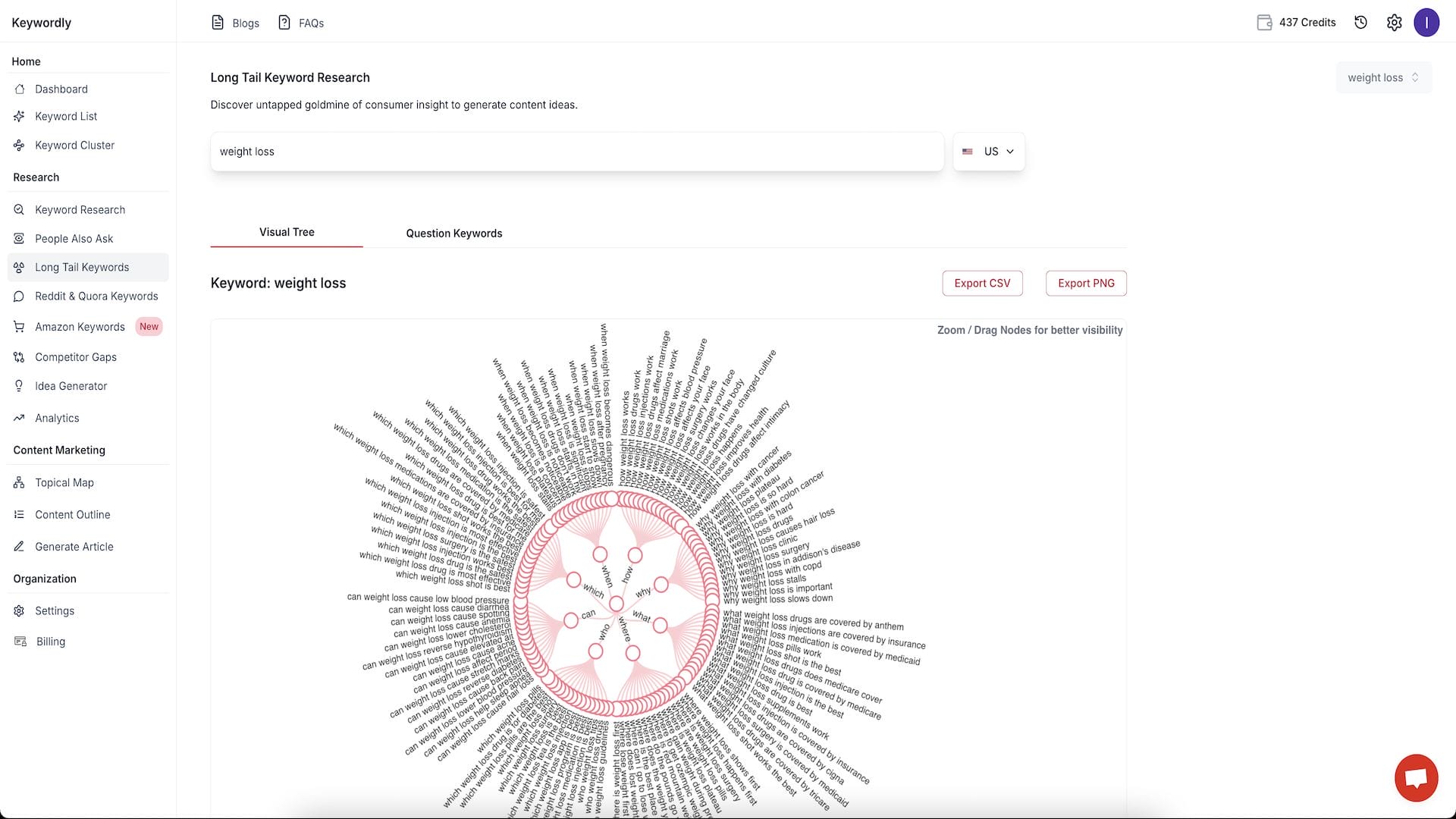This screenshot has width=1456, height=819.
Task: Open the FAQs help icon
Action: [x=284, y=23]
